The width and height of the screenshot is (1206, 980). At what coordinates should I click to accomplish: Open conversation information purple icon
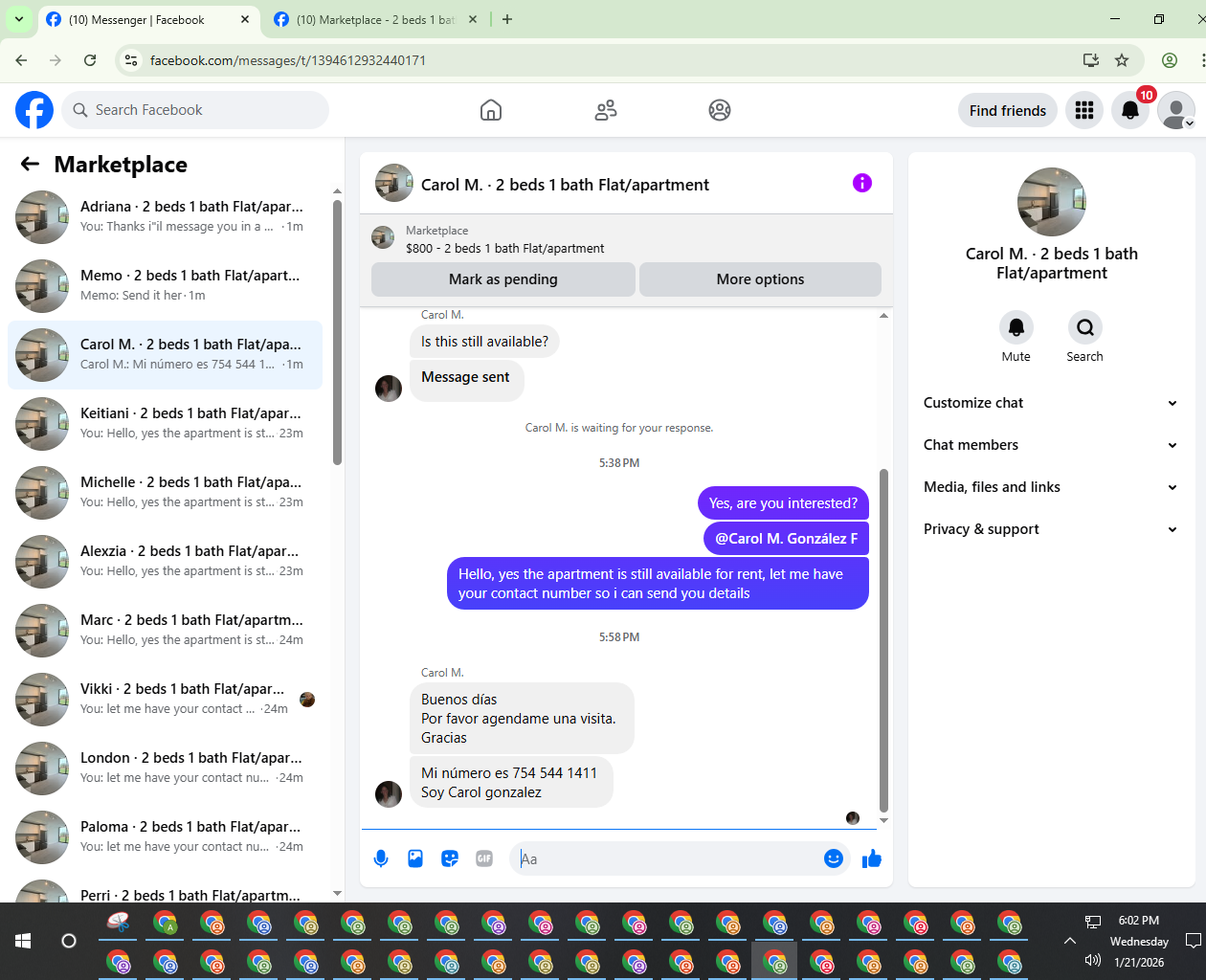pyautogui.click(x=862, y=183)
